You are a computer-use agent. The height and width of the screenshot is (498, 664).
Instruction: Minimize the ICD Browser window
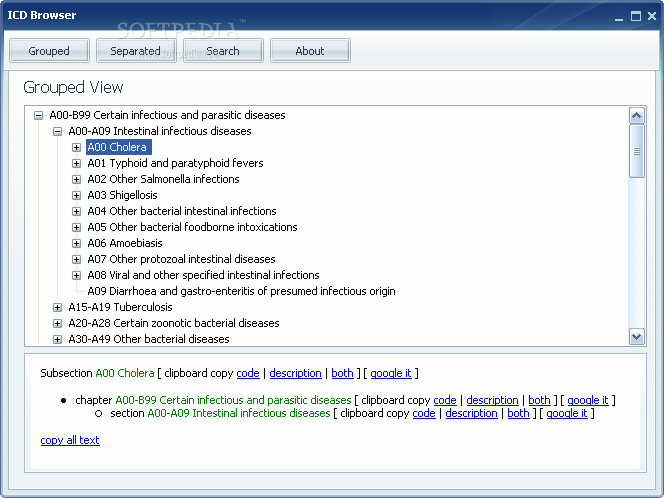click(x=619, y=17)
